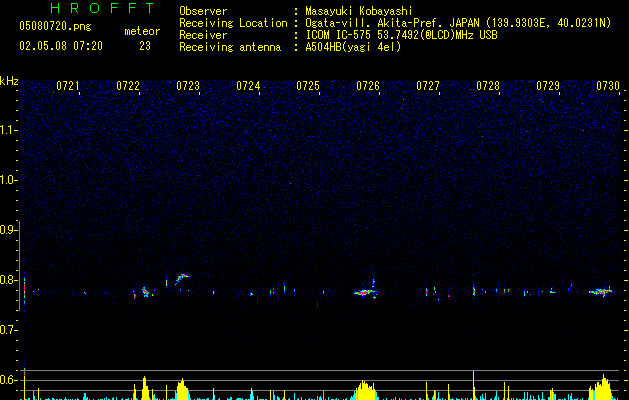
Task: Click the Receiving Location label
Action: point(233,23)
